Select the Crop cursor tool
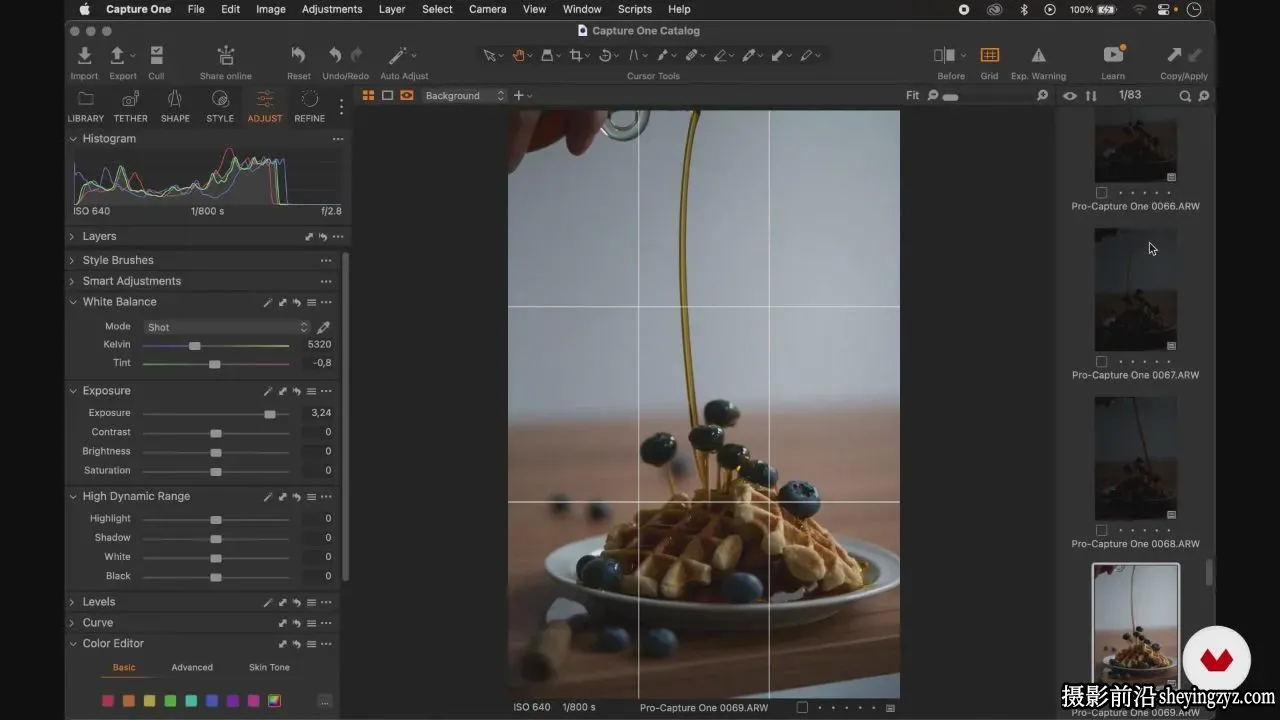The image size is (1280, 720). tap(576, 56)
